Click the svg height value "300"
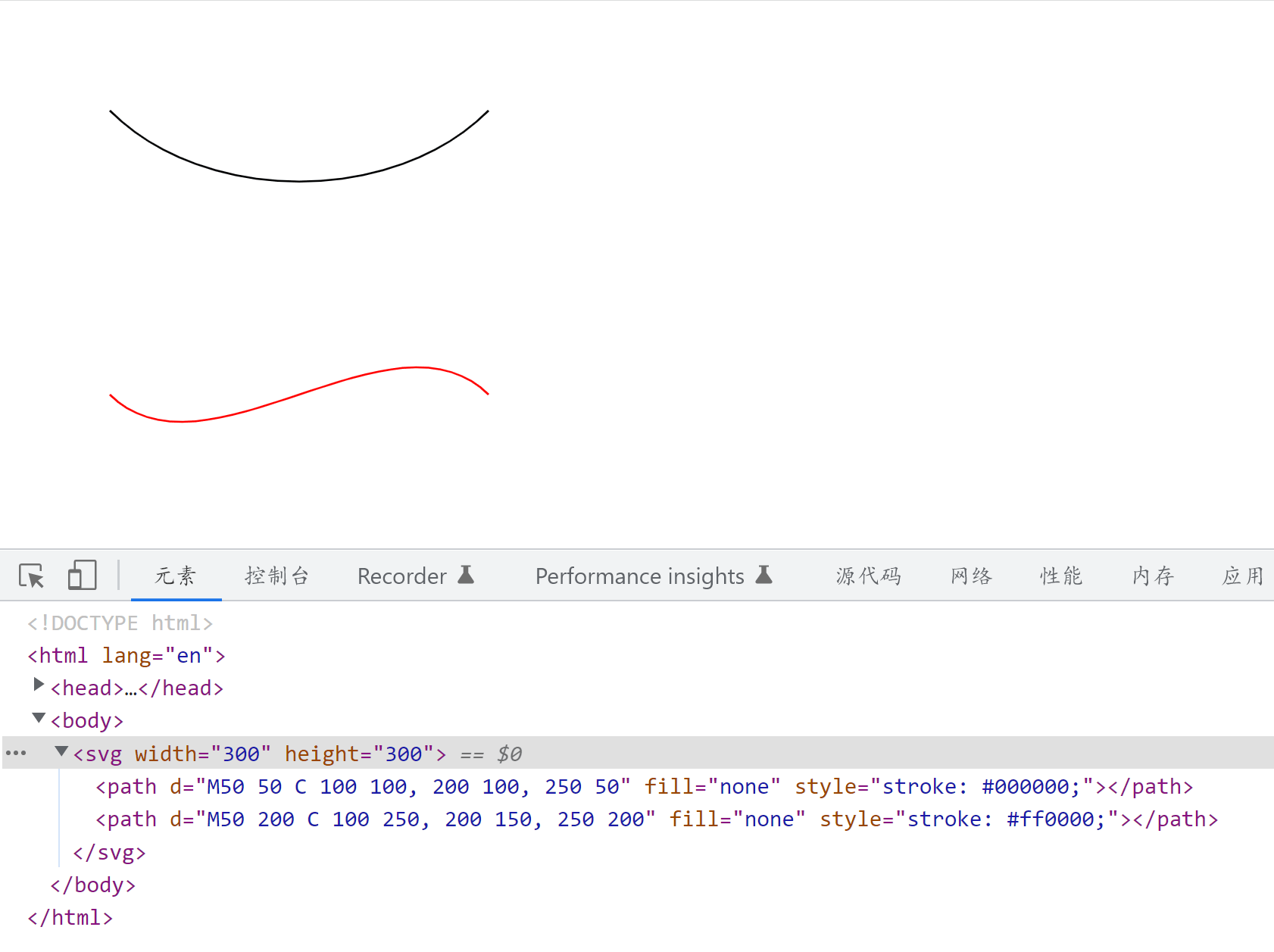 coord(404,754)
